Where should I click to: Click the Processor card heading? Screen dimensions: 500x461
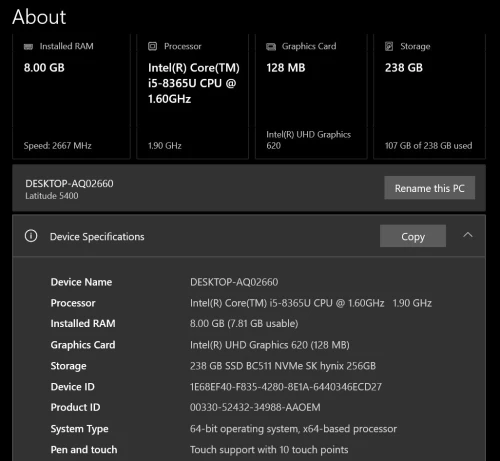(x=183, y=46)
